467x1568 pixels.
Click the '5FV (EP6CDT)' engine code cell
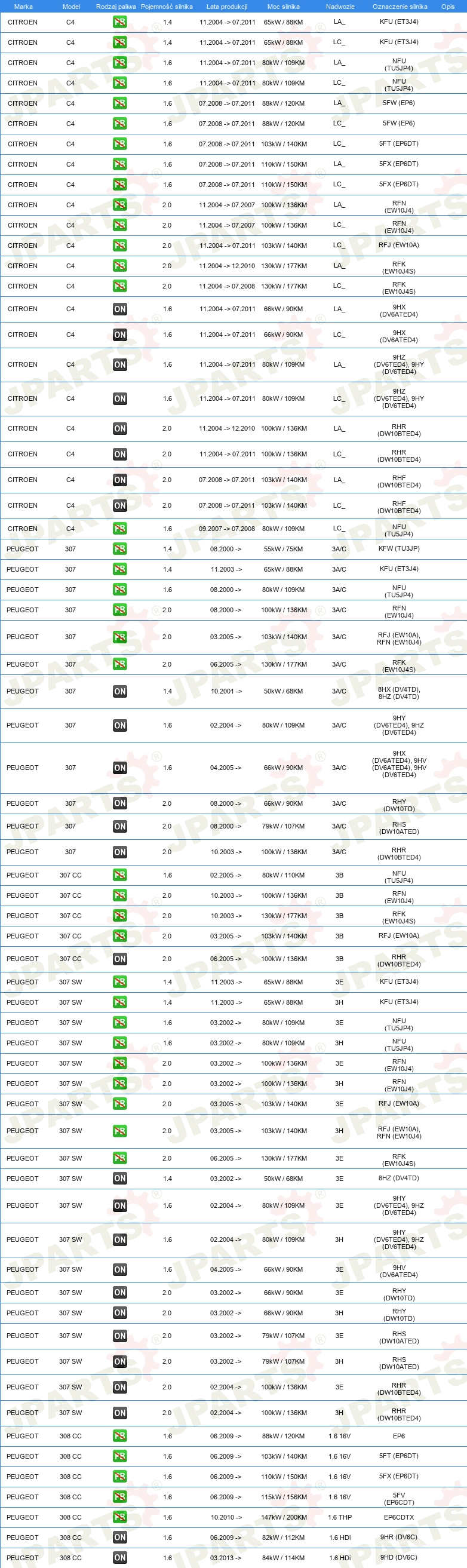399,1499
